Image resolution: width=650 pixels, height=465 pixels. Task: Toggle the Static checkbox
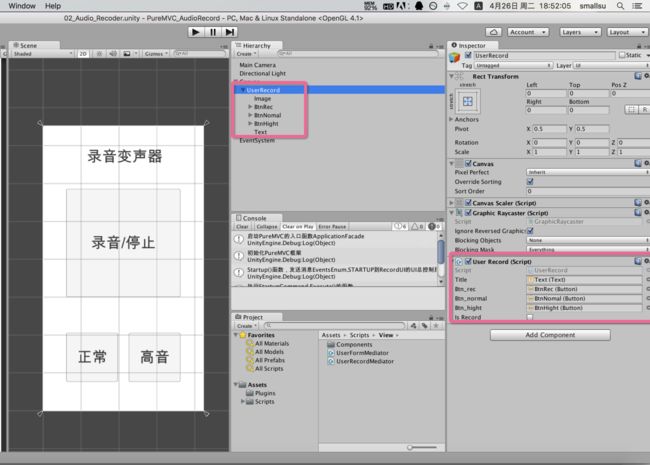[622, 55]
